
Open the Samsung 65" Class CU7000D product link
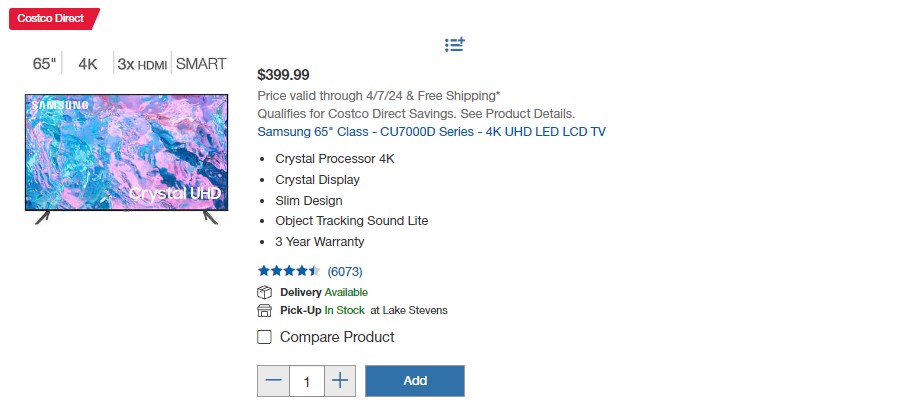tap(431, 132)
